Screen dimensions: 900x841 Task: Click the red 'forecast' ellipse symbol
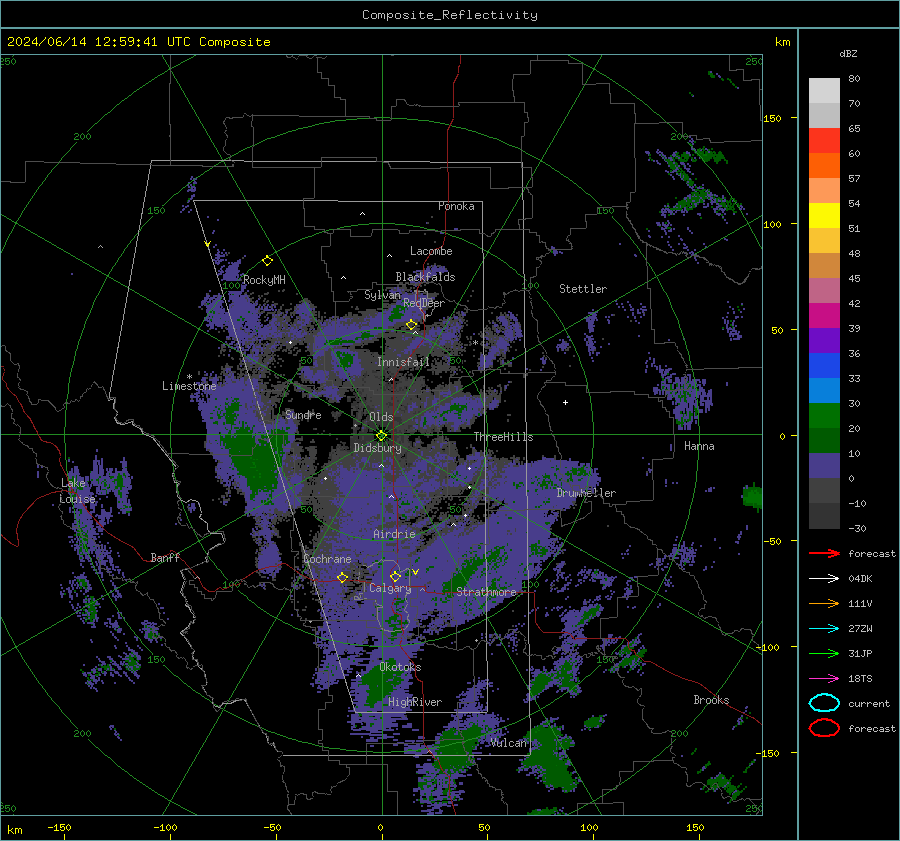[x=824, y=728]
